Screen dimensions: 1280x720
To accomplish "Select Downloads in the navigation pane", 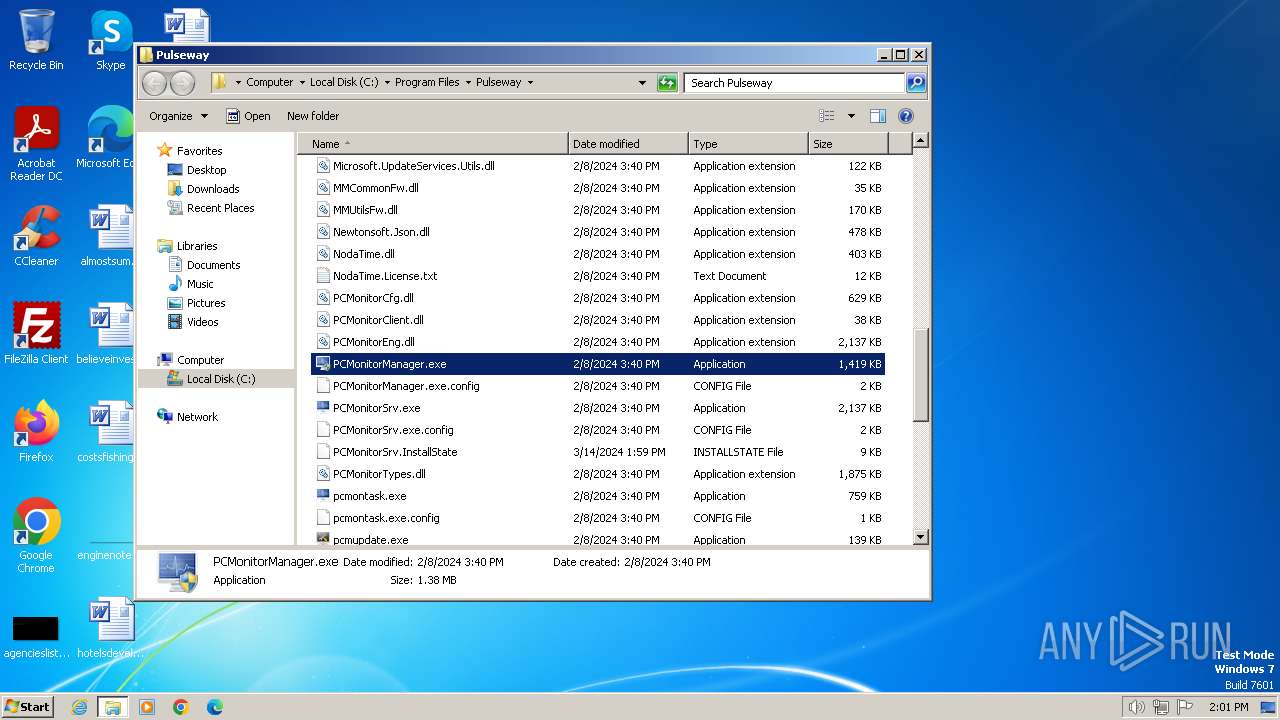I will pyautogui.click(x=213, y=189).
